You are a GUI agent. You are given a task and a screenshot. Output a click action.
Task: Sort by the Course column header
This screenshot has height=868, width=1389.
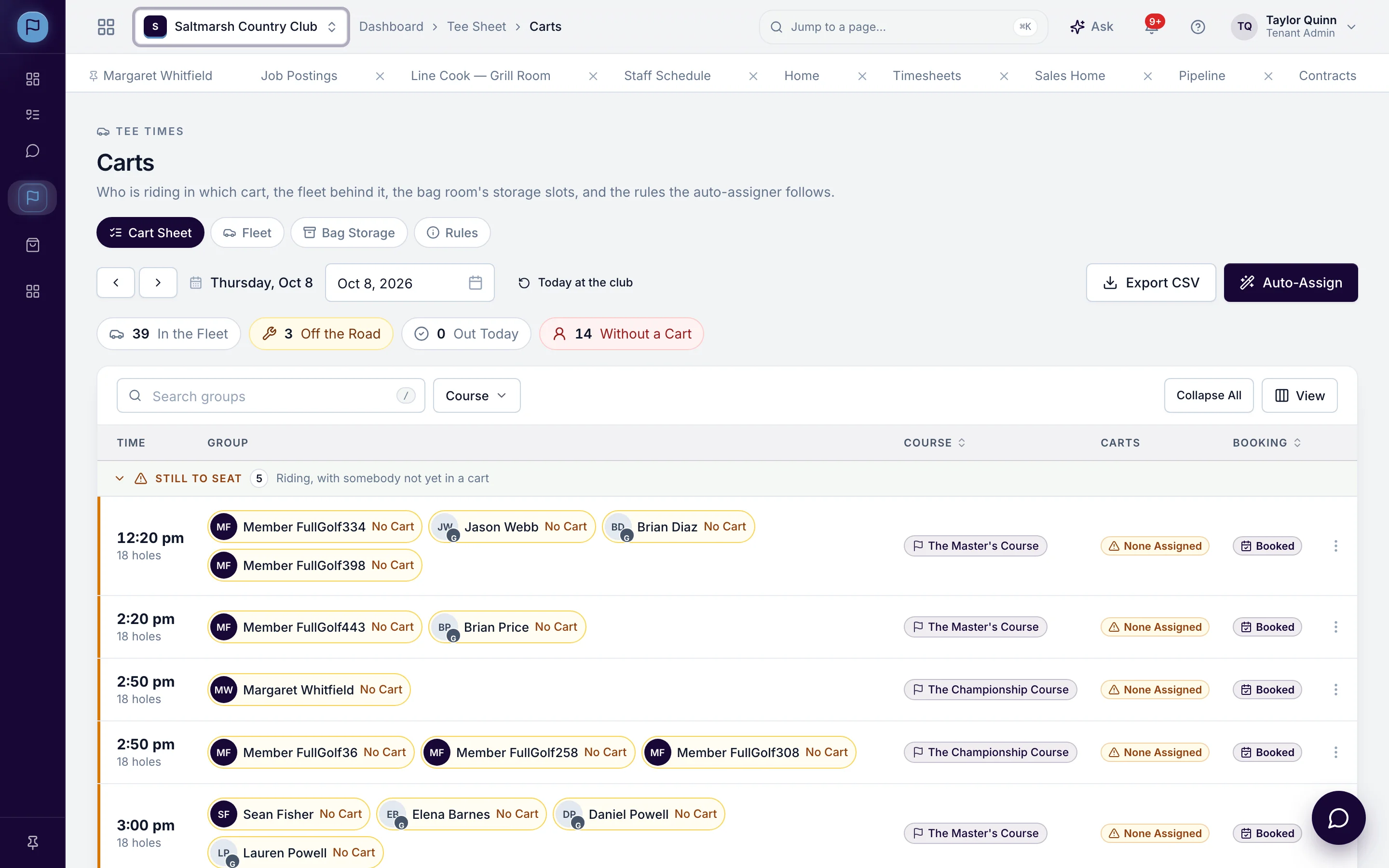(x=934, y=443)
